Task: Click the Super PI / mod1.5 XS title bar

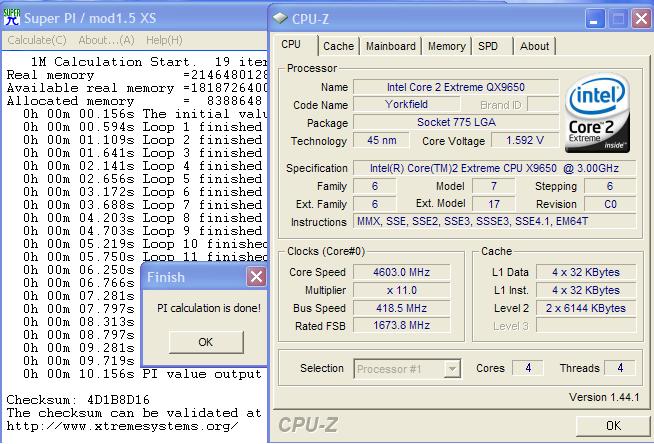Action: pyautogui.click(x=133, y=18)
